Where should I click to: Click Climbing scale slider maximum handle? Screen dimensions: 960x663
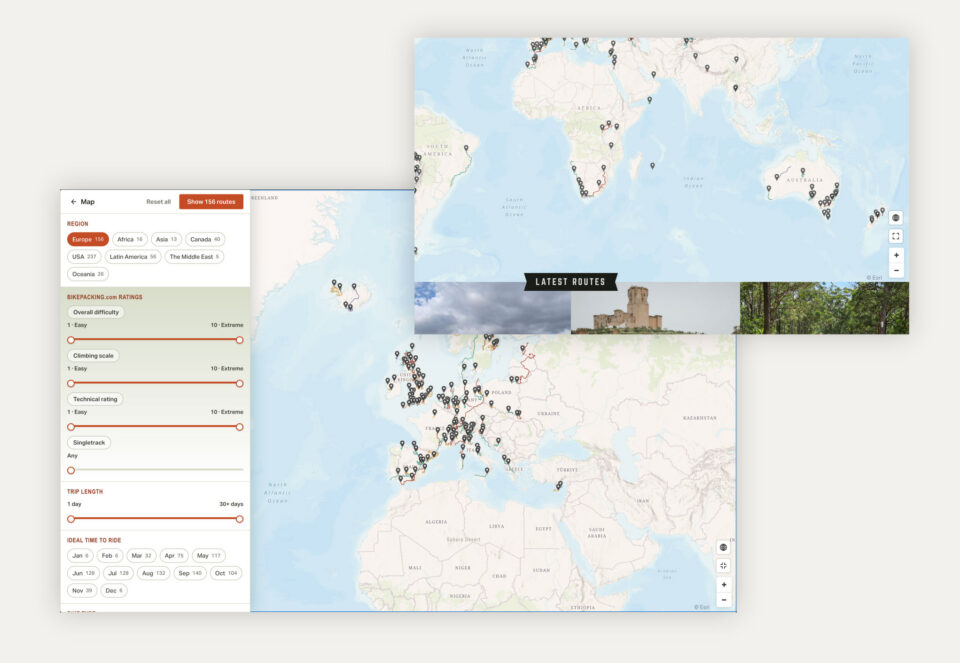239,383
